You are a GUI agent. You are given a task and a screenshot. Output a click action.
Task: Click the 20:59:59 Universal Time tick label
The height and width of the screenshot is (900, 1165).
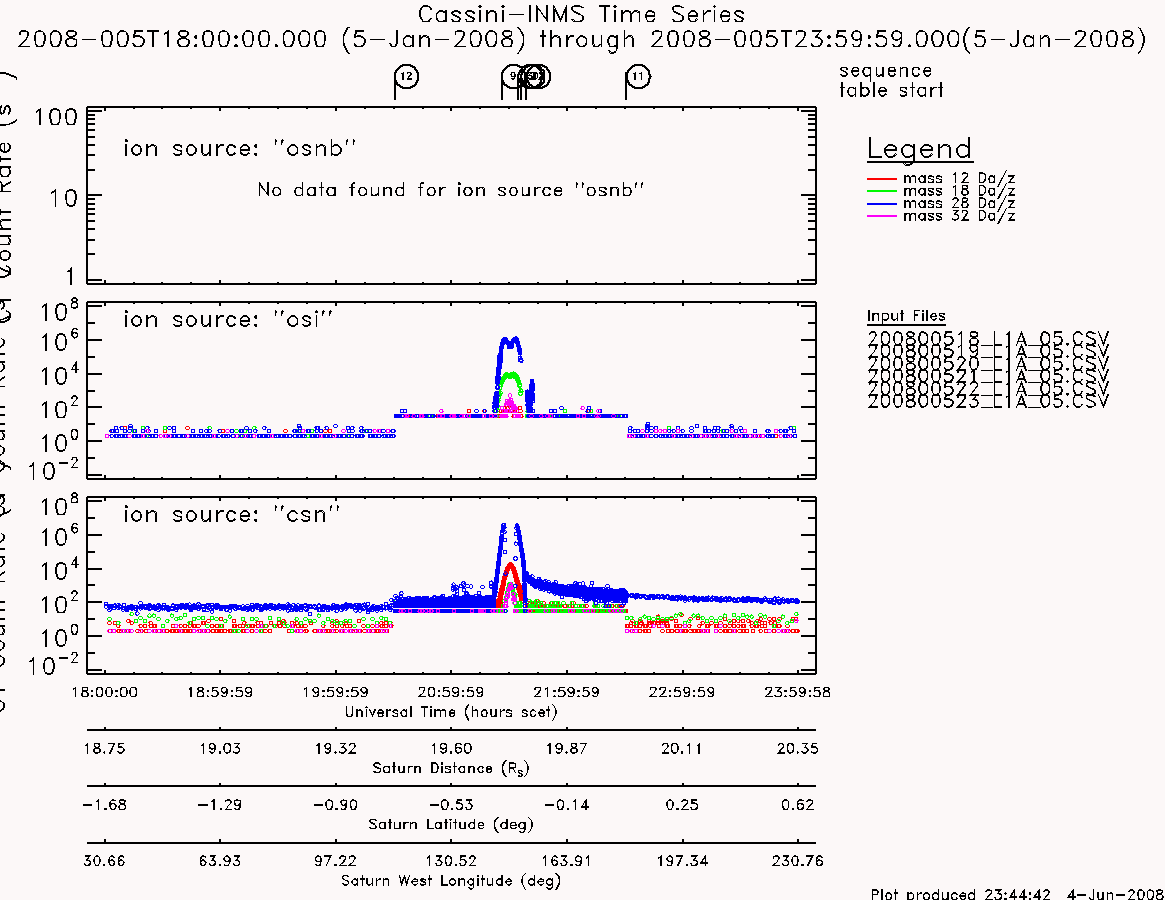coord(451,693)
